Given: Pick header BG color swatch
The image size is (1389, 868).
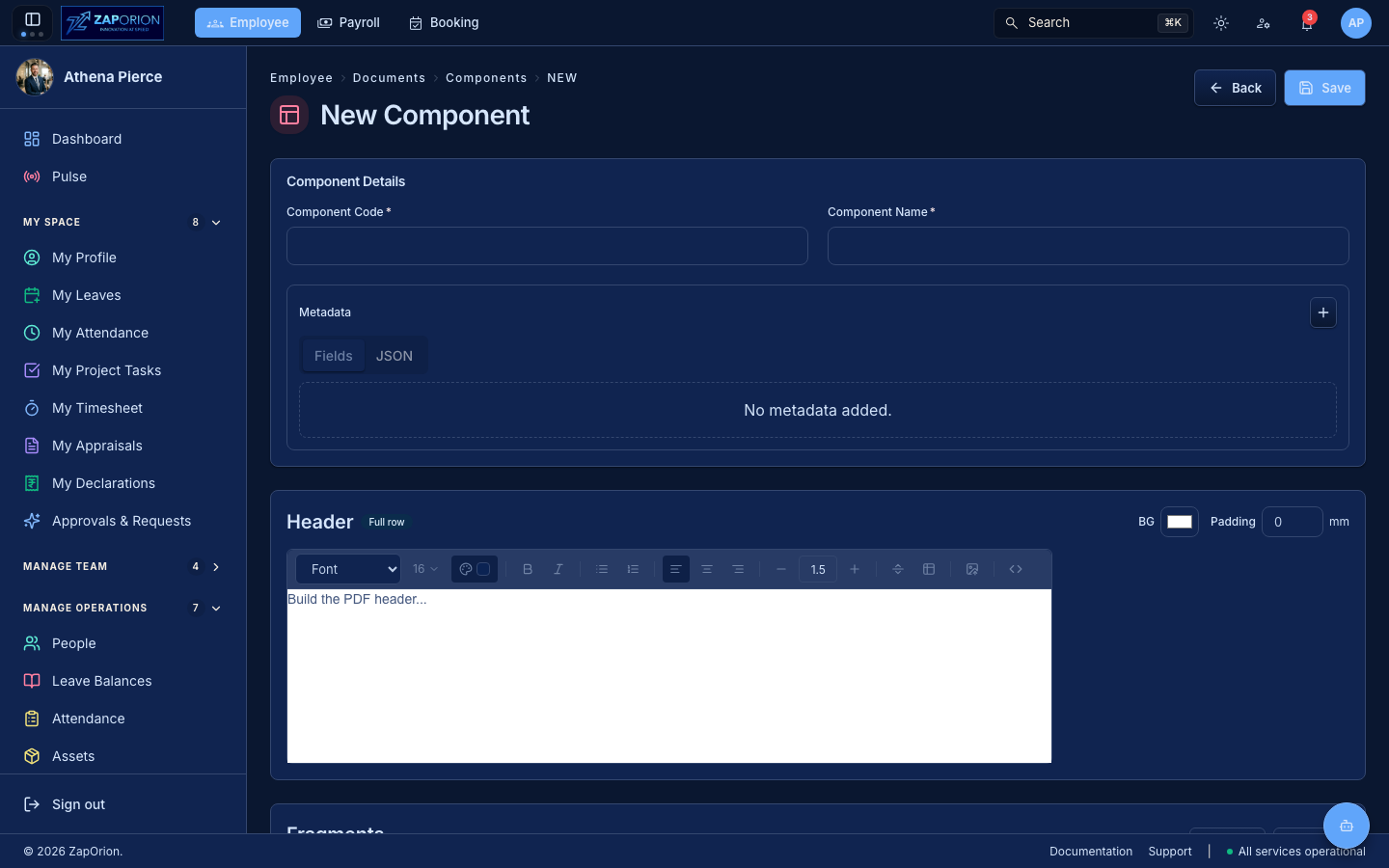Looking at the screenshot, I should (x=1180, y=522).
